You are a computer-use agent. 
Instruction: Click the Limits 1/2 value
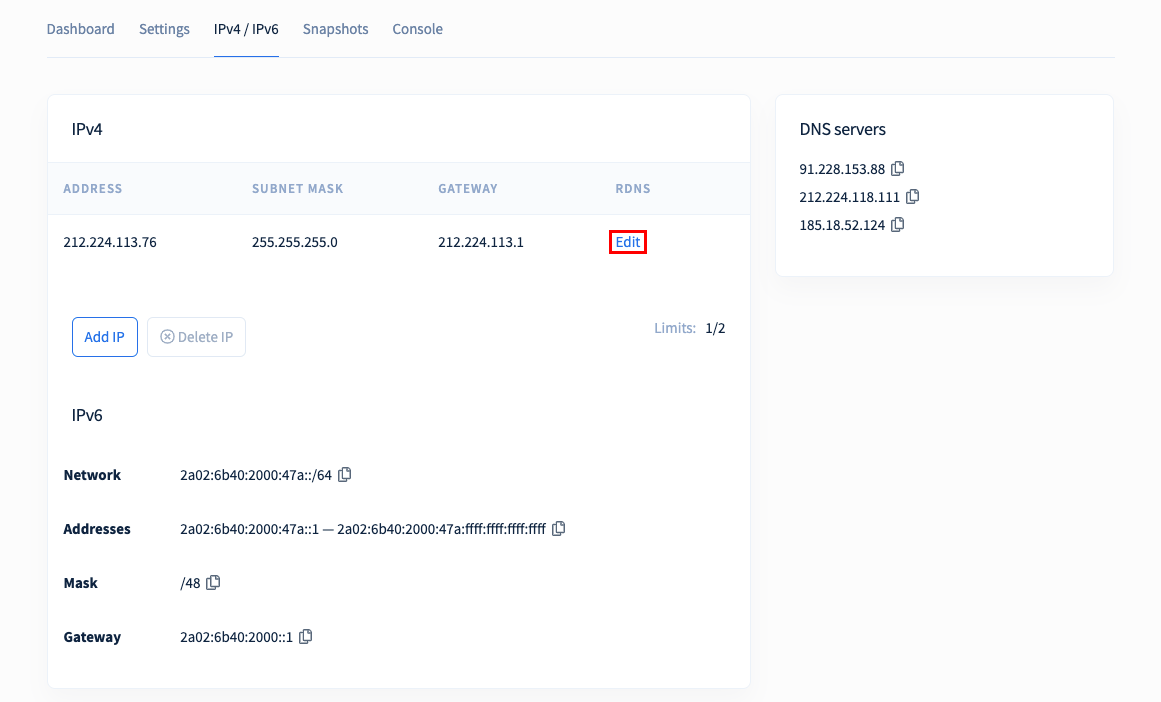point(715,328)
